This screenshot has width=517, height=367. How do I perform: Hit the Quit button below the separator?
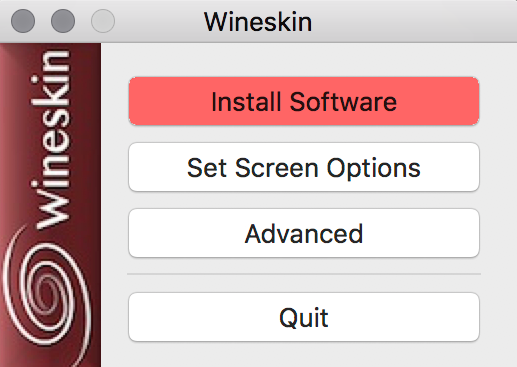pos(304,317)
